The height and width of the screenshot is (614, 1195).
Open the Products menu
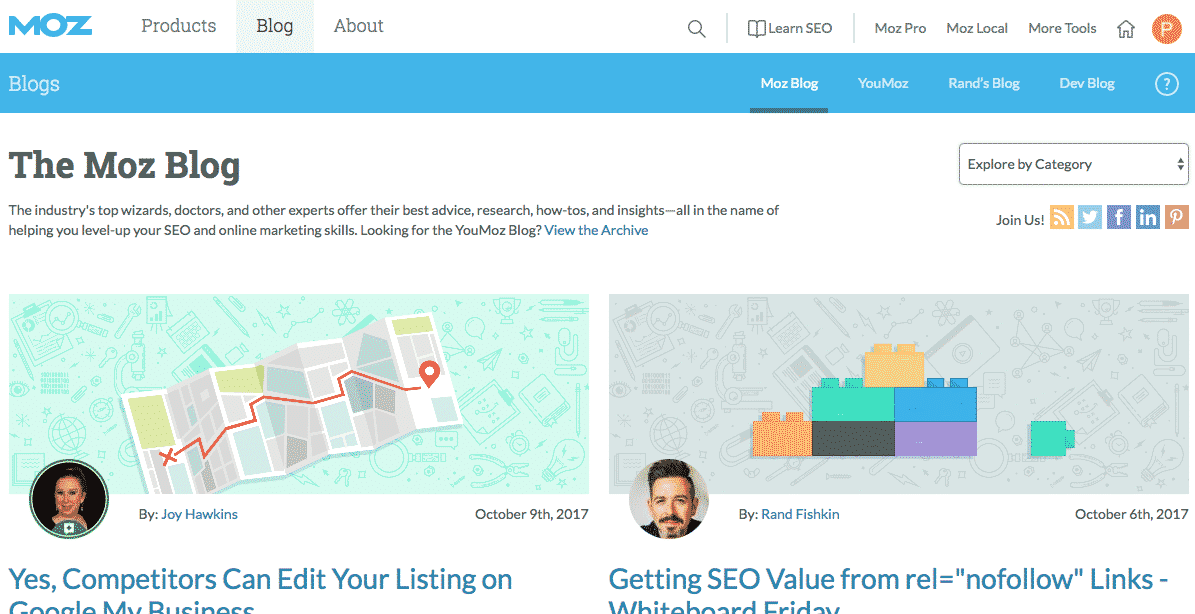(178, 26)
